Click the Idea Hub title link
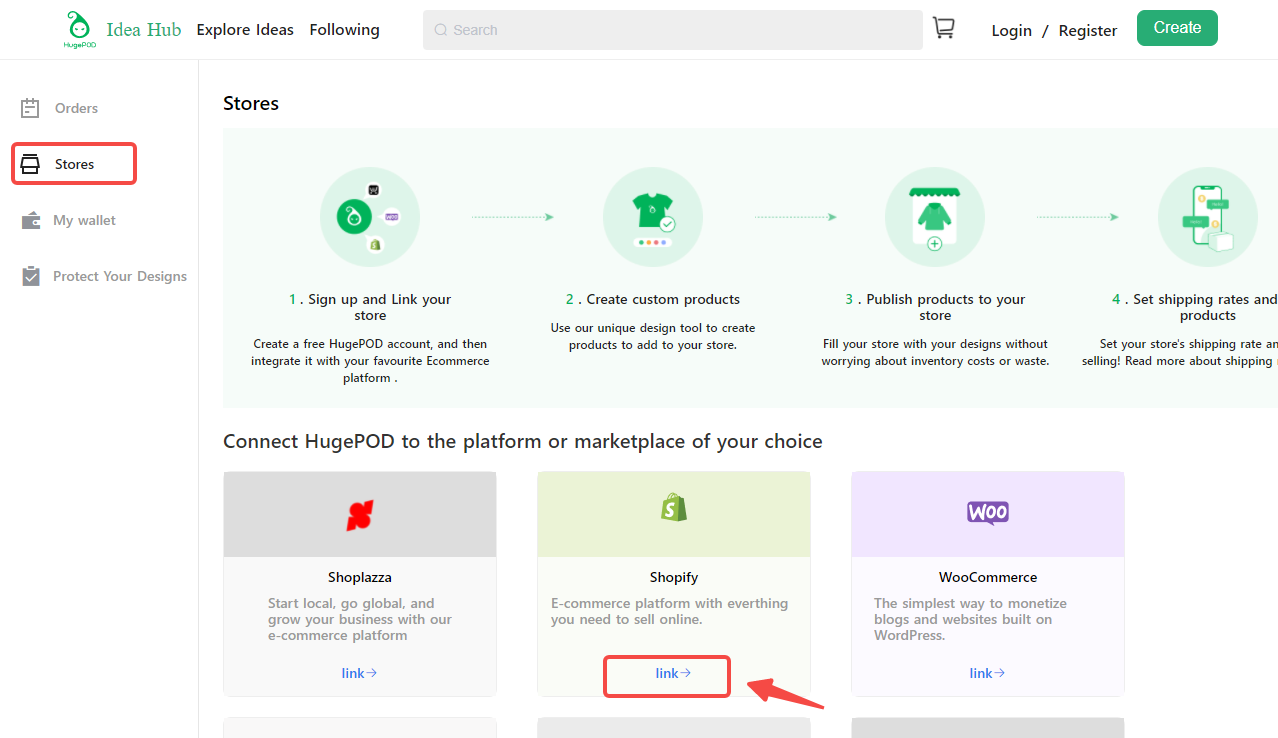The width and height of the screenshot is (1278, 738). click(144, 30)
